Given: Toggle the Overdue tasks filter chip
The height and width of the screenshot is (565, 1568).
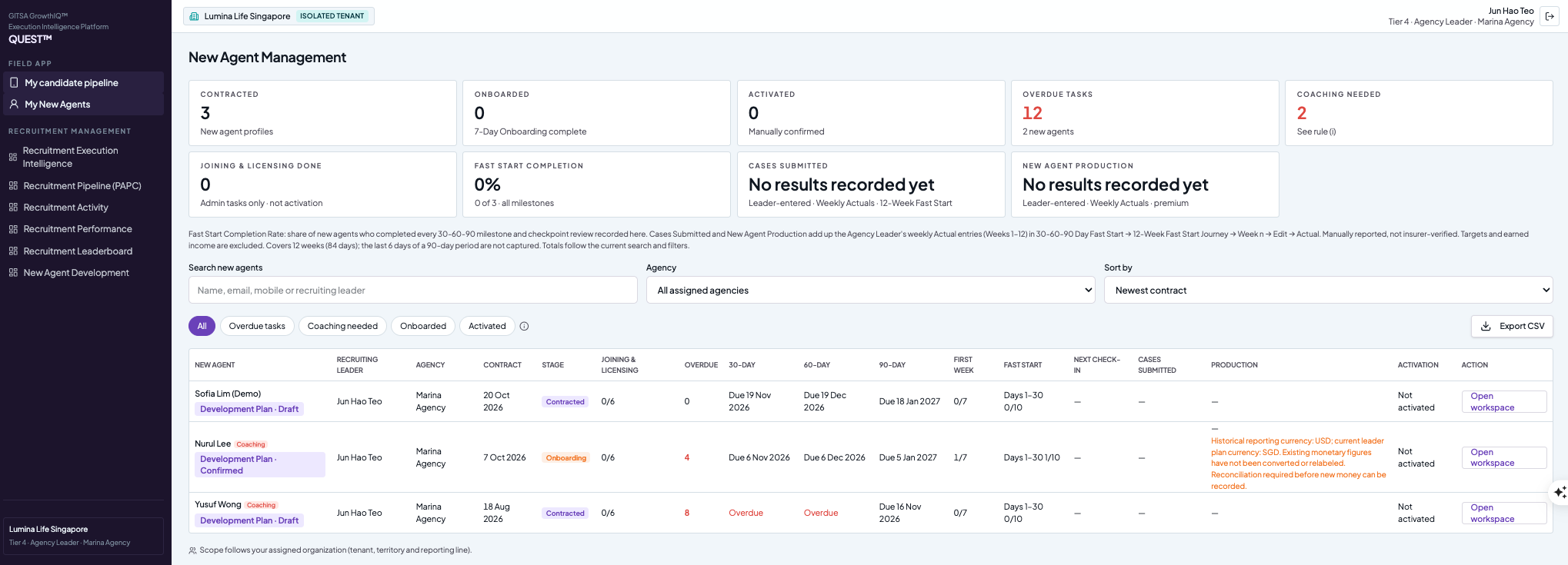Looking at the screenshot, I should coord(257,326).
